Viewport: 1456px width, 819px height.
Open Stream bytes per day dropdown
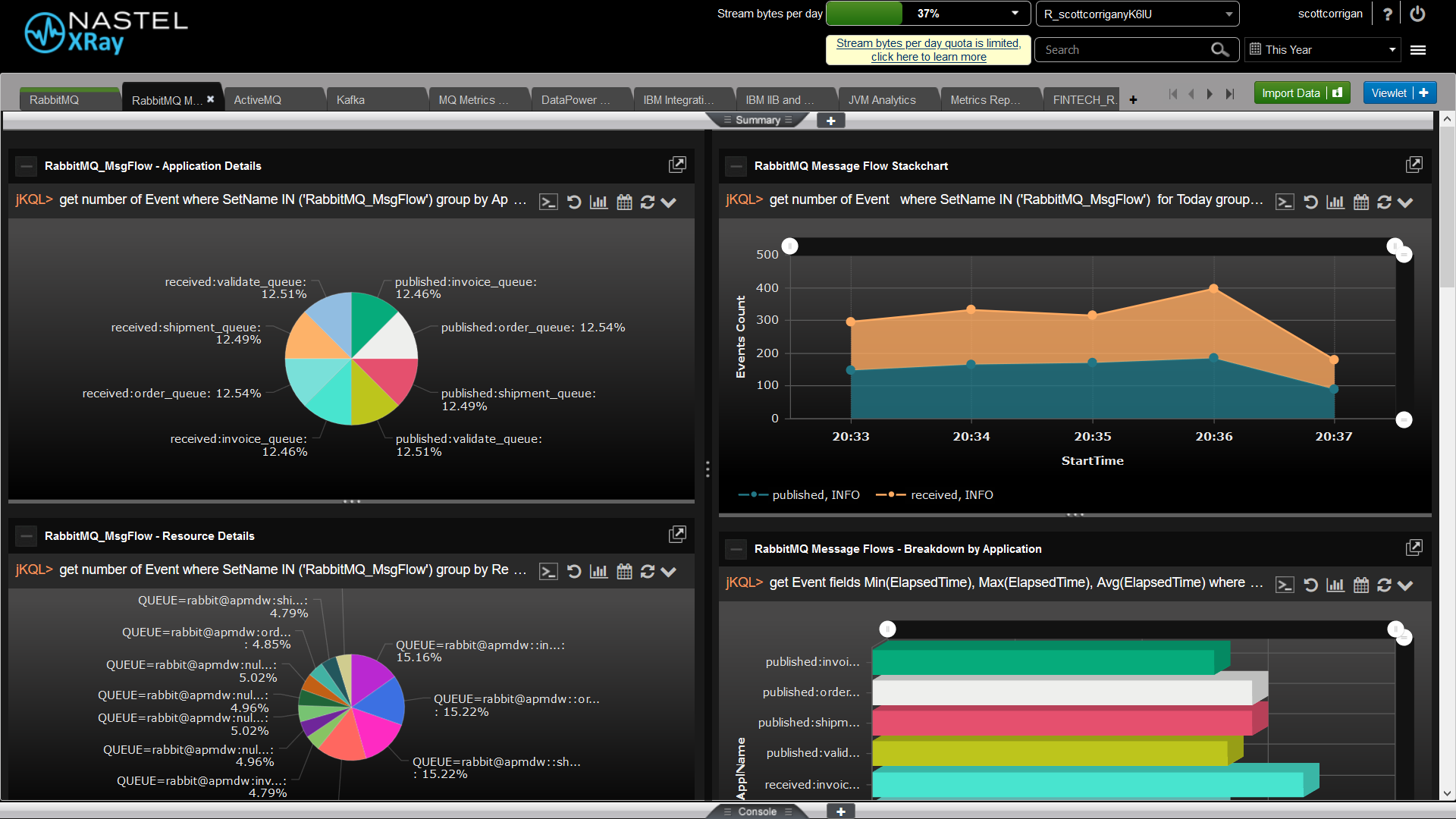tap(1015, 14)
